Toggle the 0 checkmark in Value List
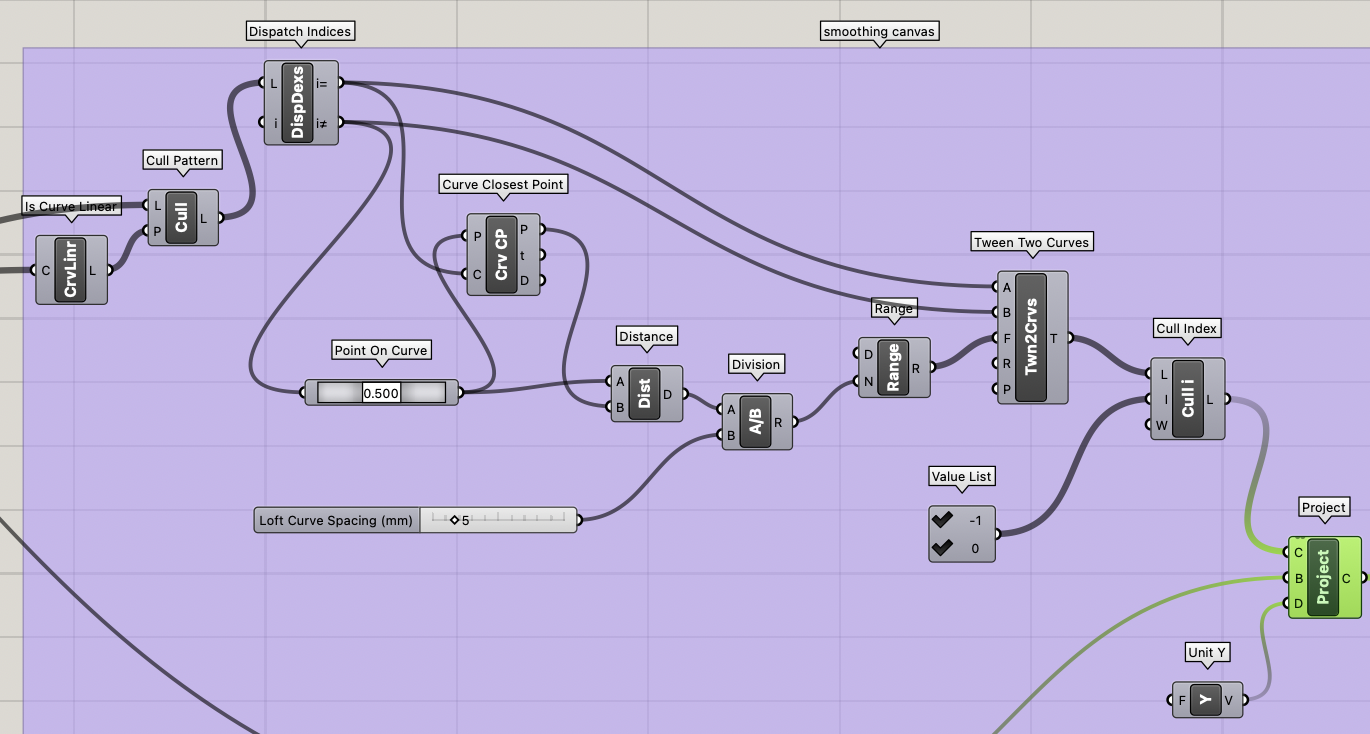The height and width of the screenshot is (734, 1370). pyautogui.click(x=941, y=548)
